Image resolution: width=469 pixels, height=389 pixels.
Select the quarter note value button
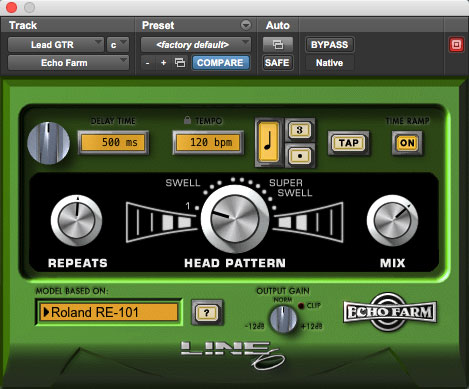(269, 142)
